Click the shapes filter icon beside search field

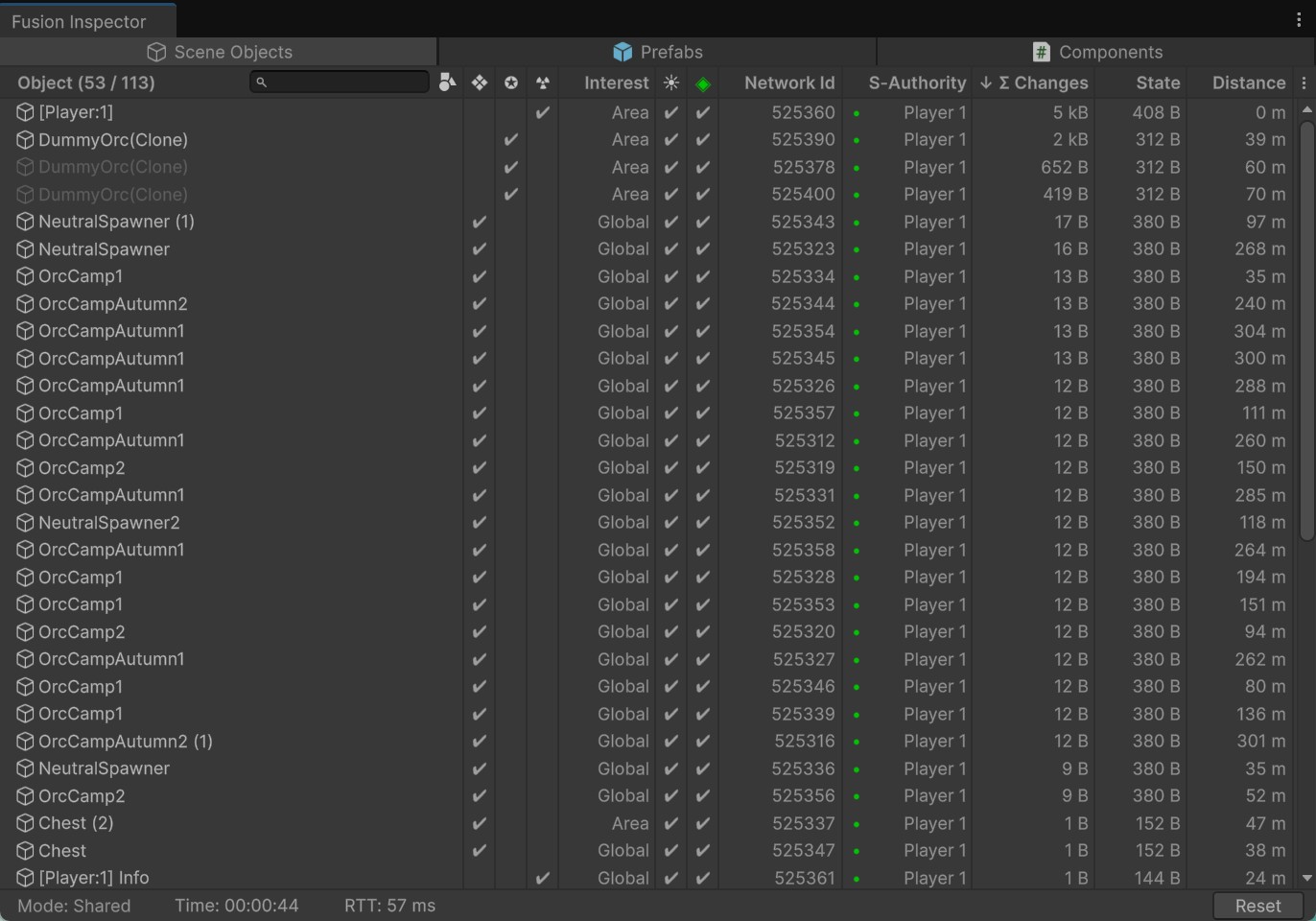(x=447, y=83)
